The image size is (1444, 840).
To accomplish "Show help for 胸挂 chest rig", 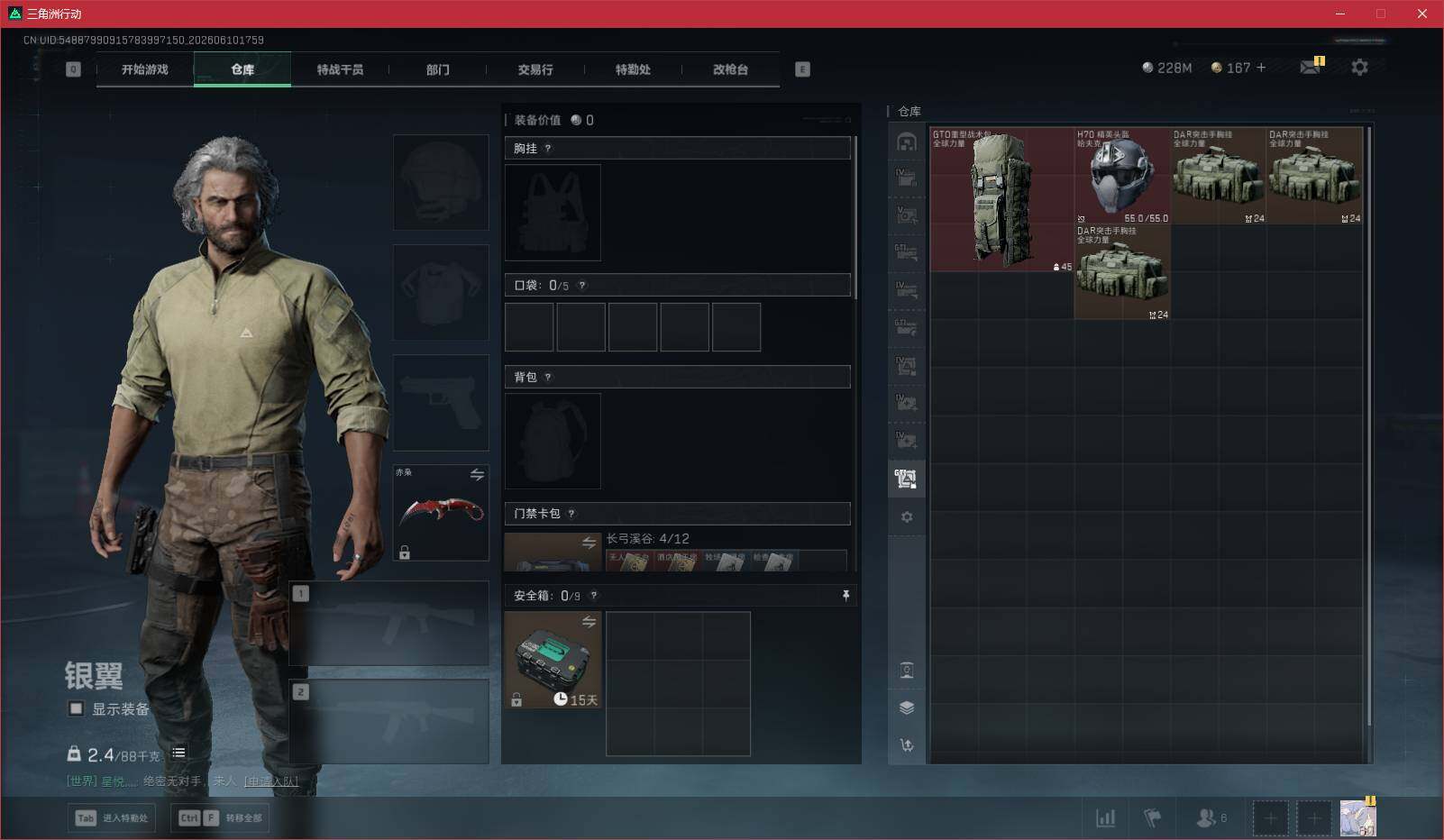I will click(548, 149).
